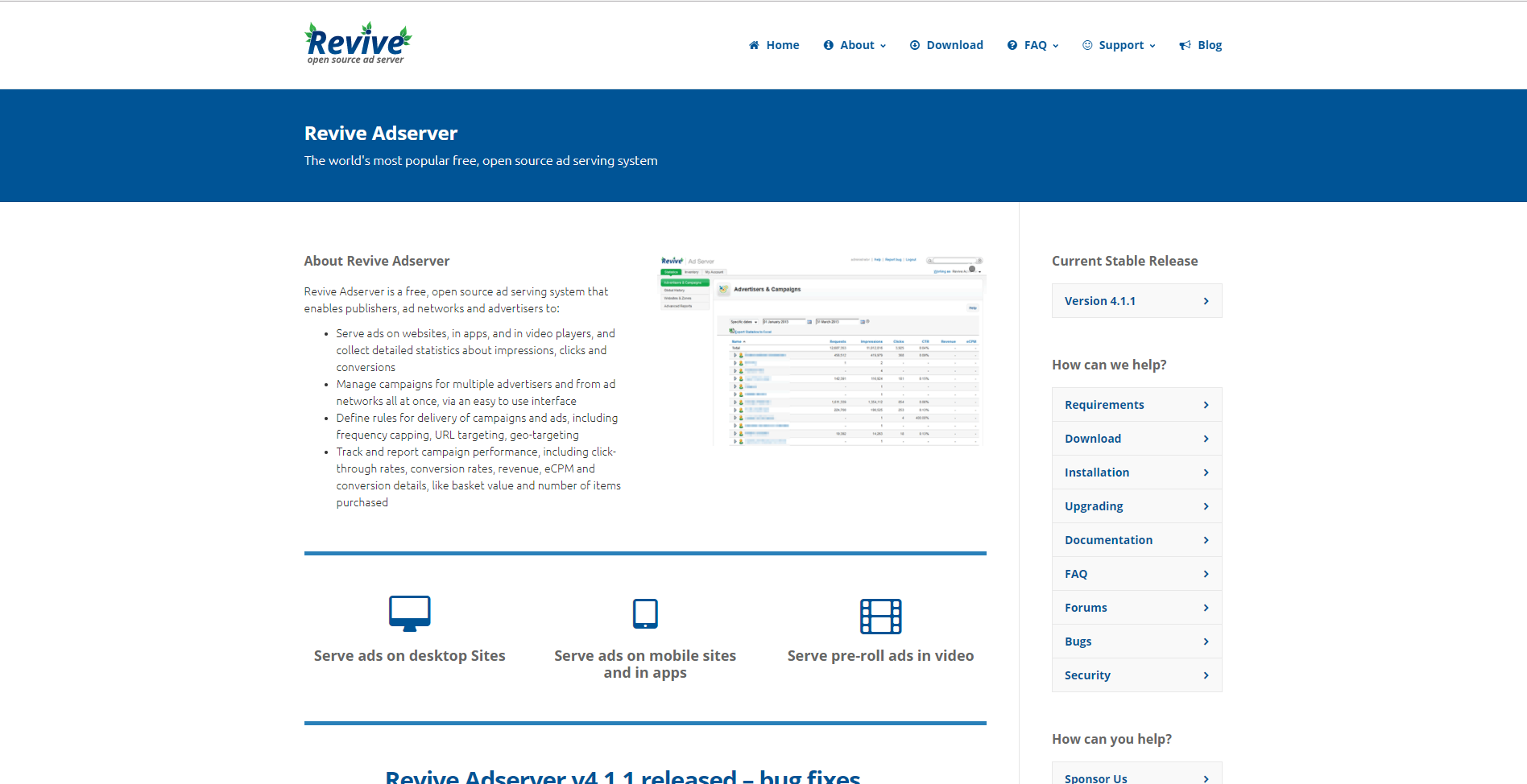The width and height of the screenshot is (1527, 784).
Task: Click Serve ads on desktop Sites heading
Action: 410,656
